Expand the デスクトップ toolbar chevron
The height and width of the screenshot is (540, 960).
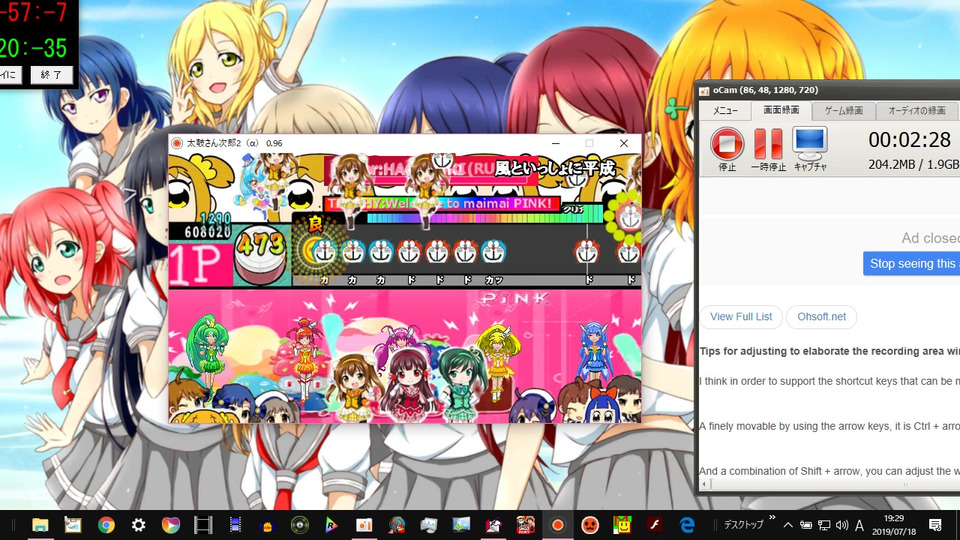click(x=772, y=518)
